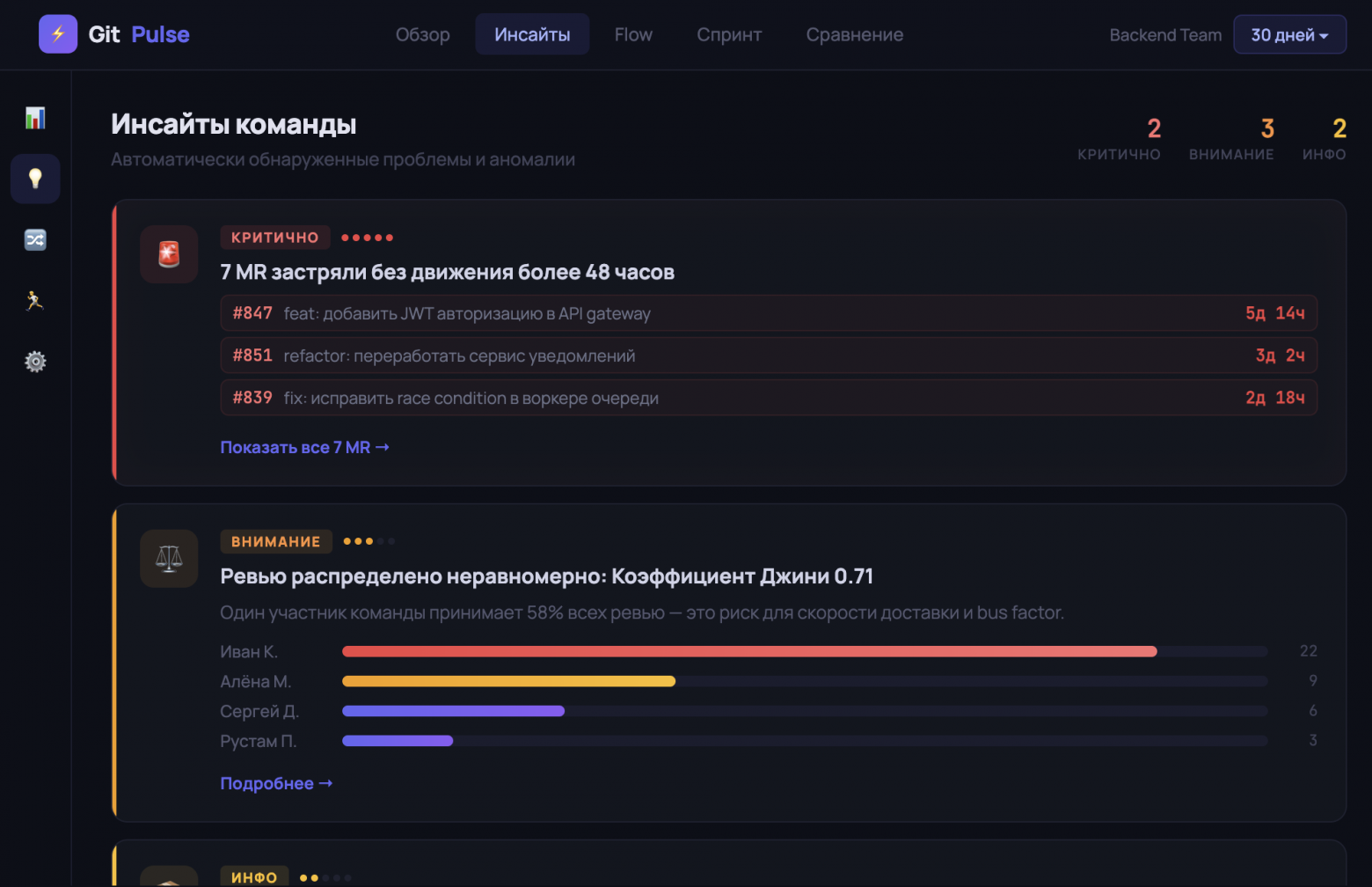Open MR #847 JWT авторизацию row
This screenshot has width=1372, height=887.
point(769,313)
